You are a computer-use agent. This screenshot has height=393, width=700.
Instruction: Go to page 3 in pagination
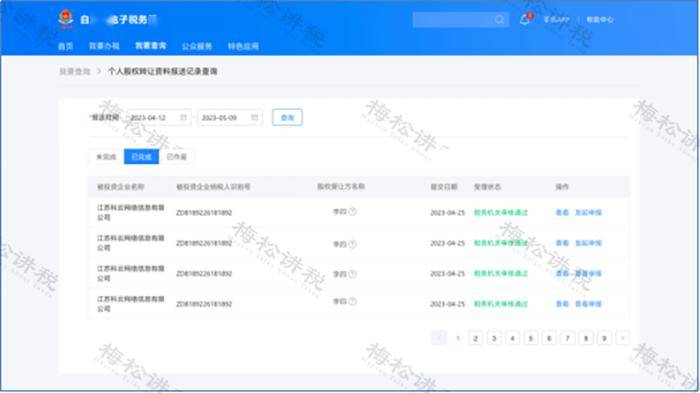click(494, 338)
